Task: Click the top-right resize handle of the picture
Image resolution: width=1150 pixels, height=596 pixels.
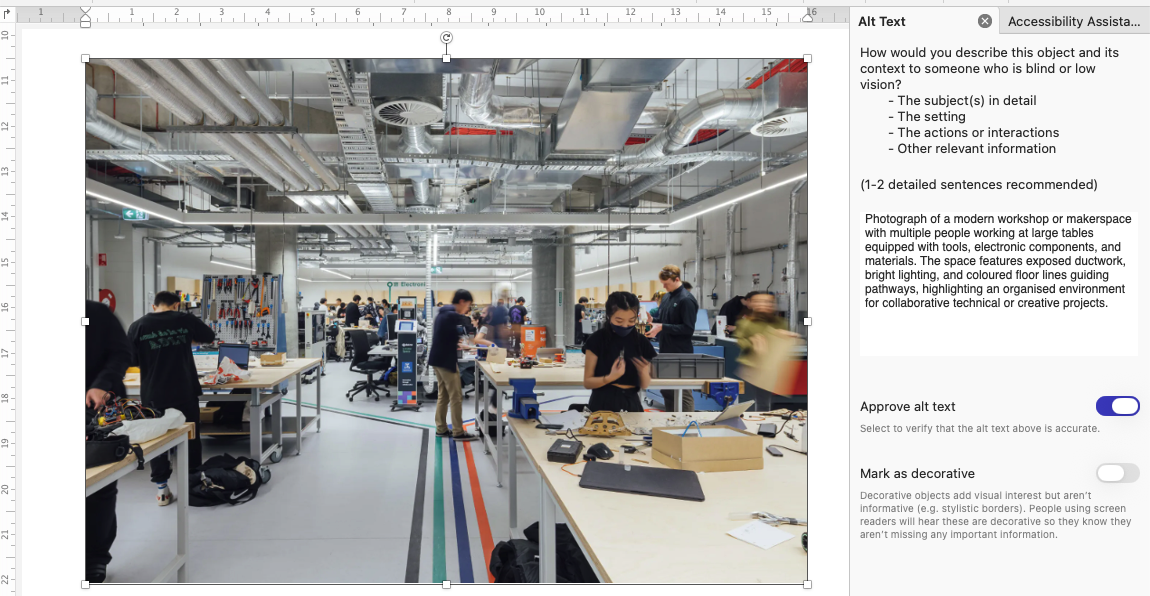Action: point(807,58)
